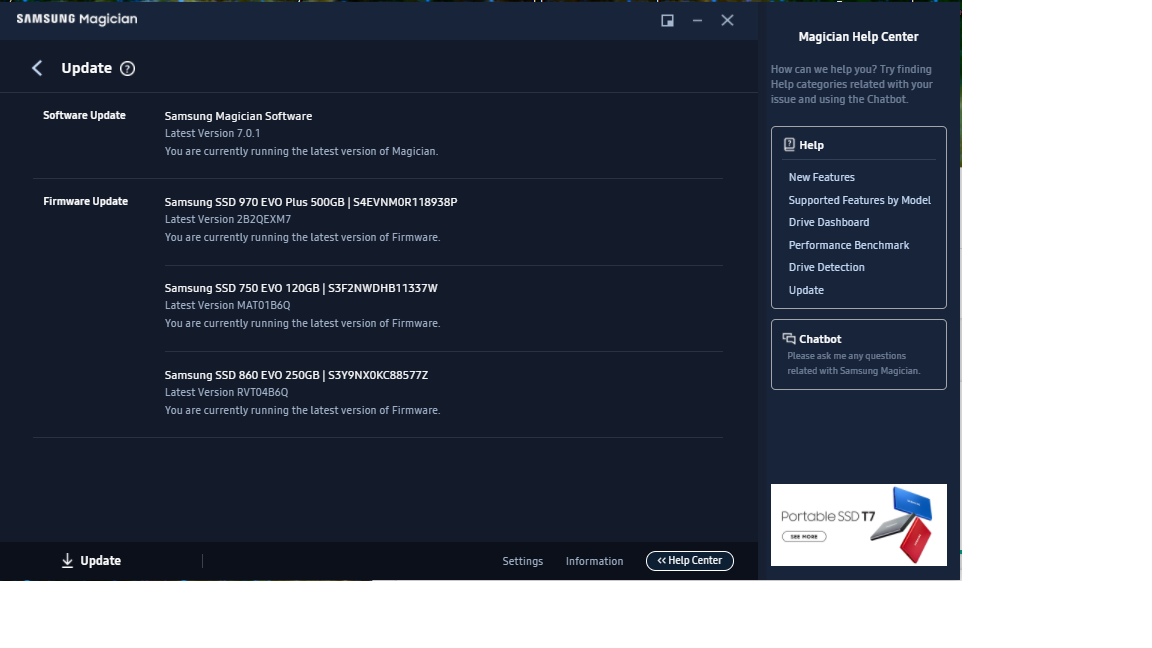Select the Samsung SSD 970 EVO Plus 500GB entry
Image resolution: width=1152 pixels, height=648 pixels.
point(311,202)
